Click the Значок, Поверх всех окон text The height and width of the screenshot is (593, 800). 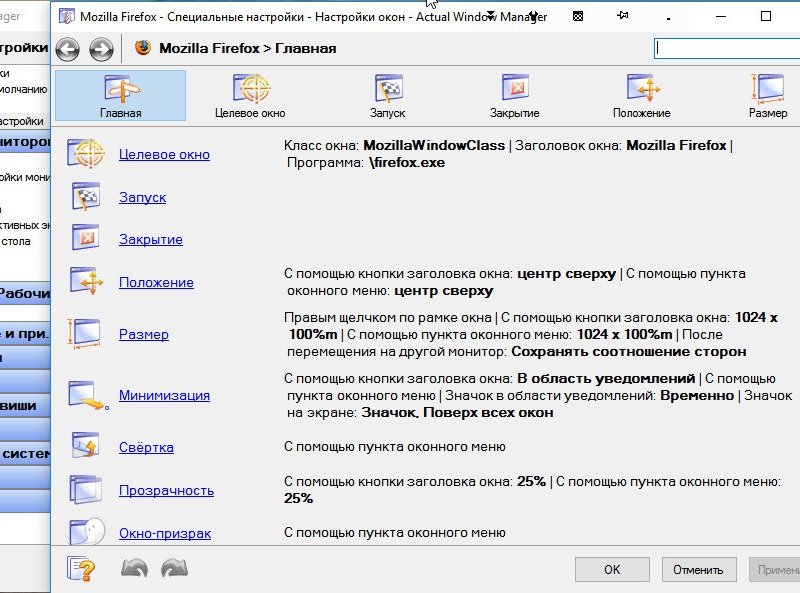[x=457, y=412]
